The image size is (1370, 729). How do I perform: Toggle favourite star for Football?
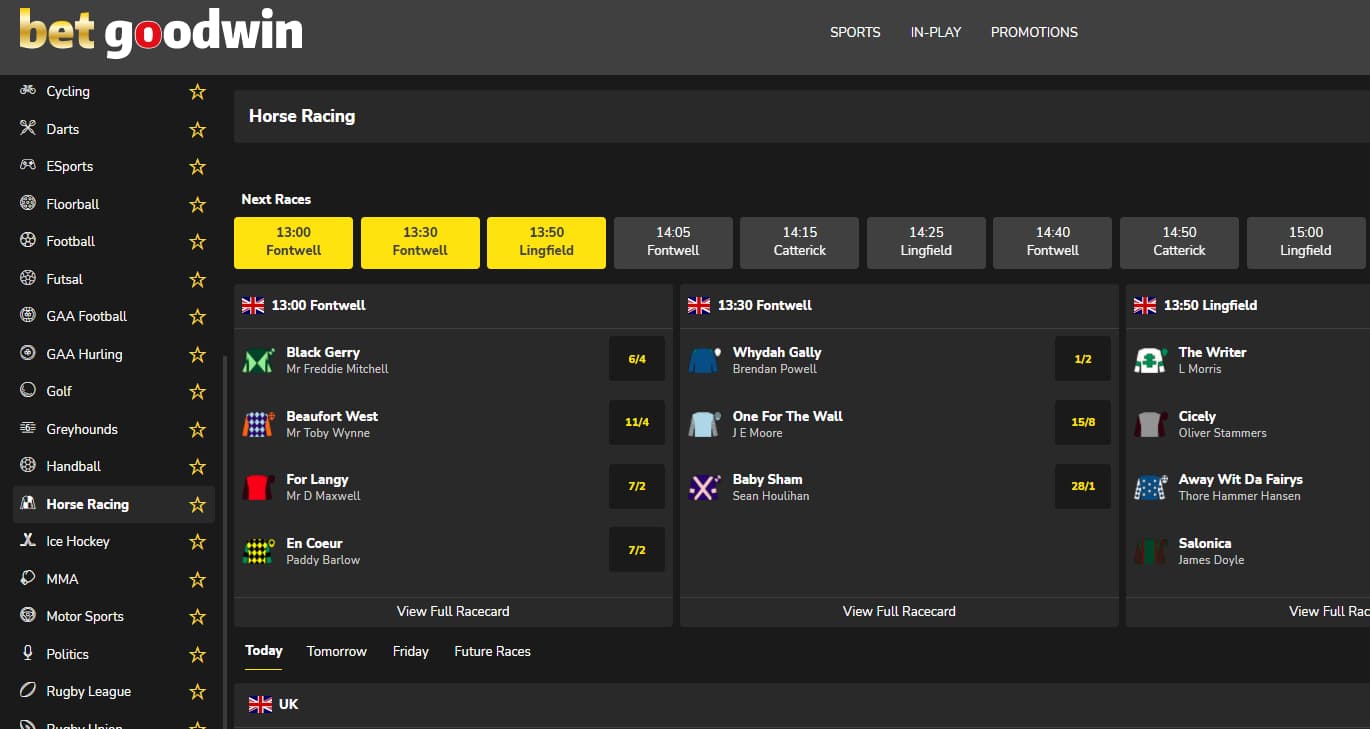(x=197, y=242)
